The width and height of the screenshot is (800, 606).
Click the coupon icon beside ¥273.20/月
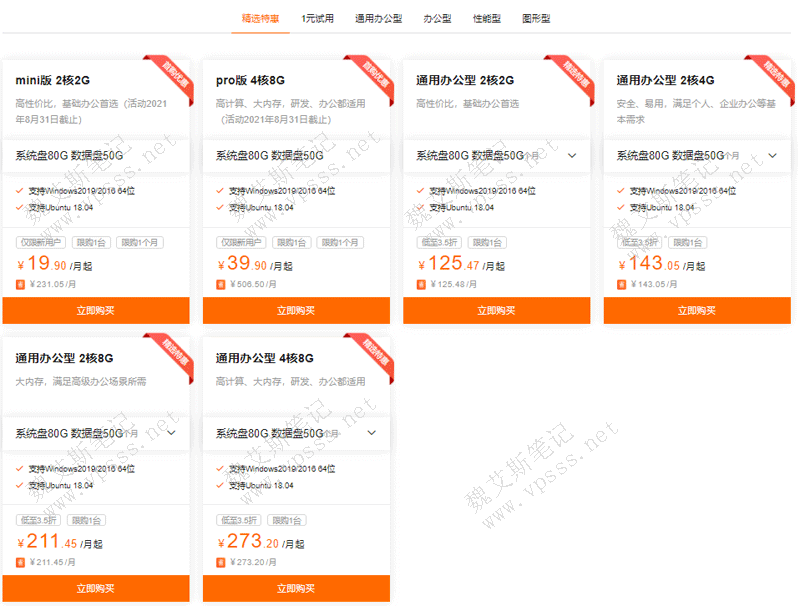coord(221,561)
